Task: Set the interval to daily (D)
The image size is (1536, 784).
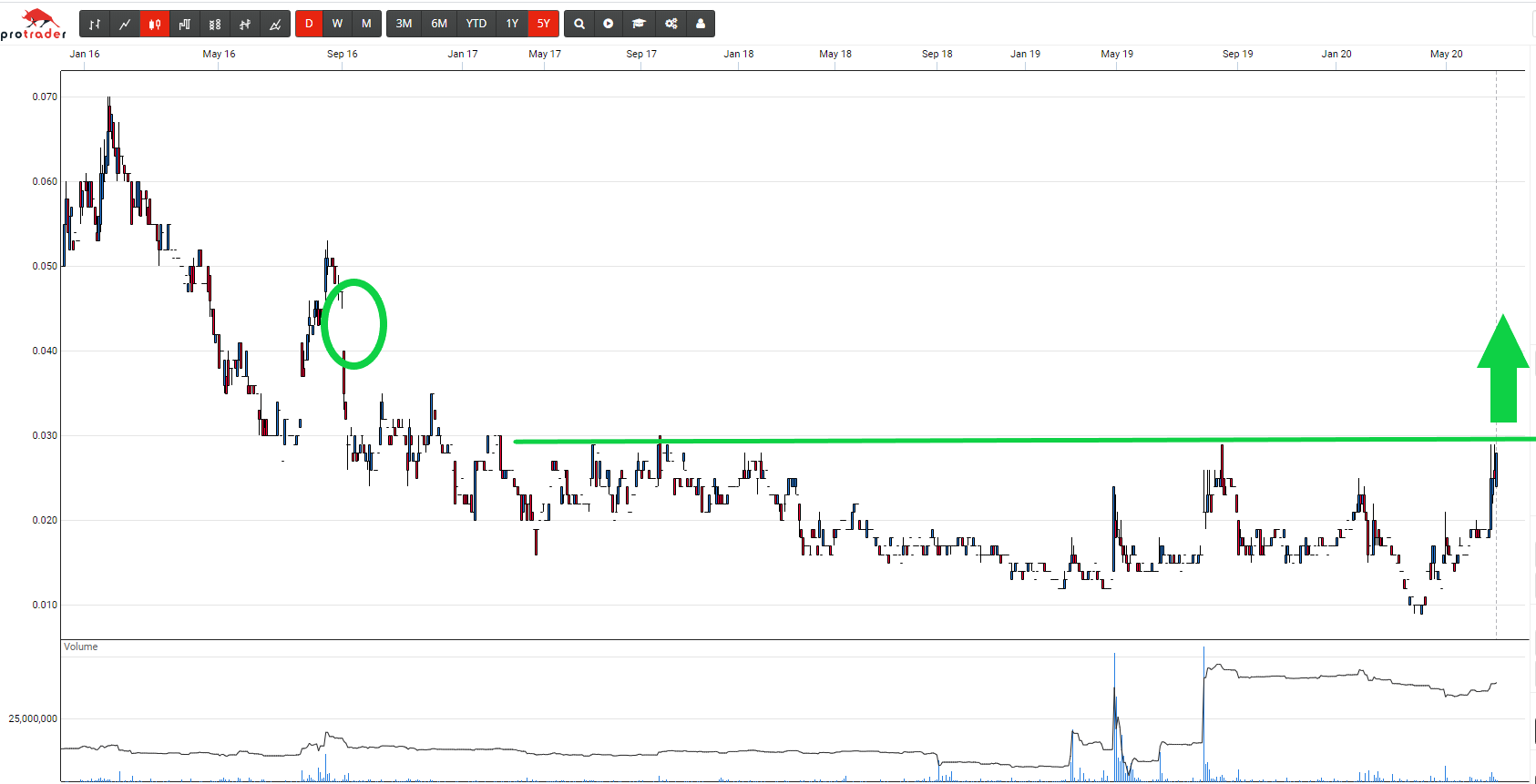Action: (309, 24)
